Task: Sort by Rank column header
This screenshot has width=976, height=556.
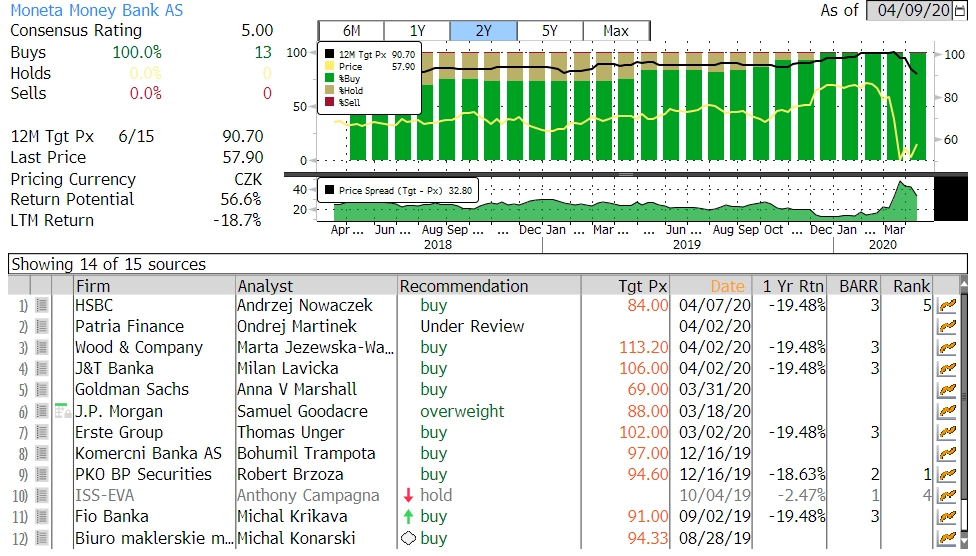Action: pyautogui.click(x=907, y=286)
